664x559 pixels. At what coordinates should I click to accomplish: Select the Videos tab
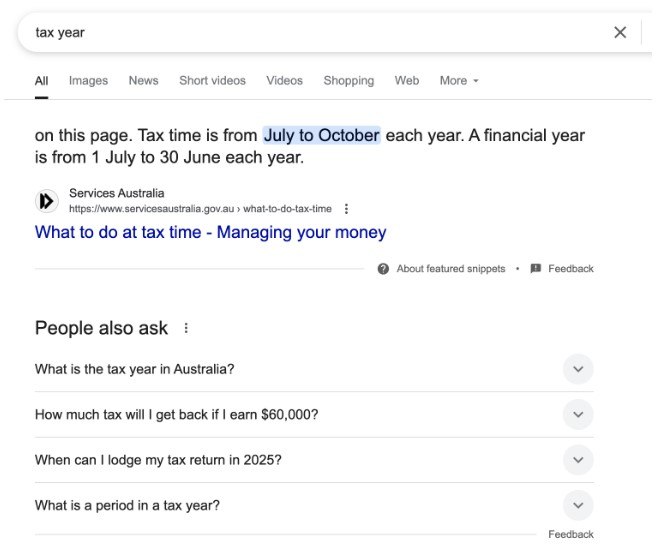[285, 80]
